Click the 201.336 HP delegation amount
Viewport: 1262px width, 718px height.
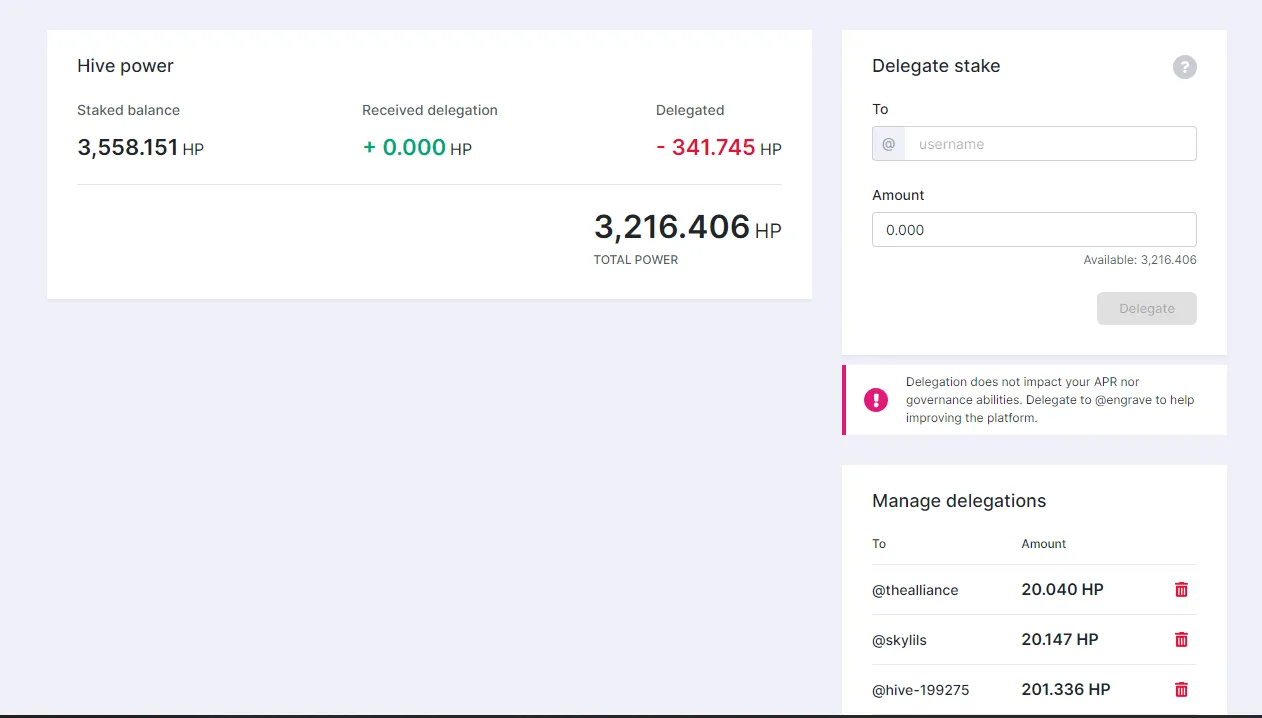(1066, 690)
